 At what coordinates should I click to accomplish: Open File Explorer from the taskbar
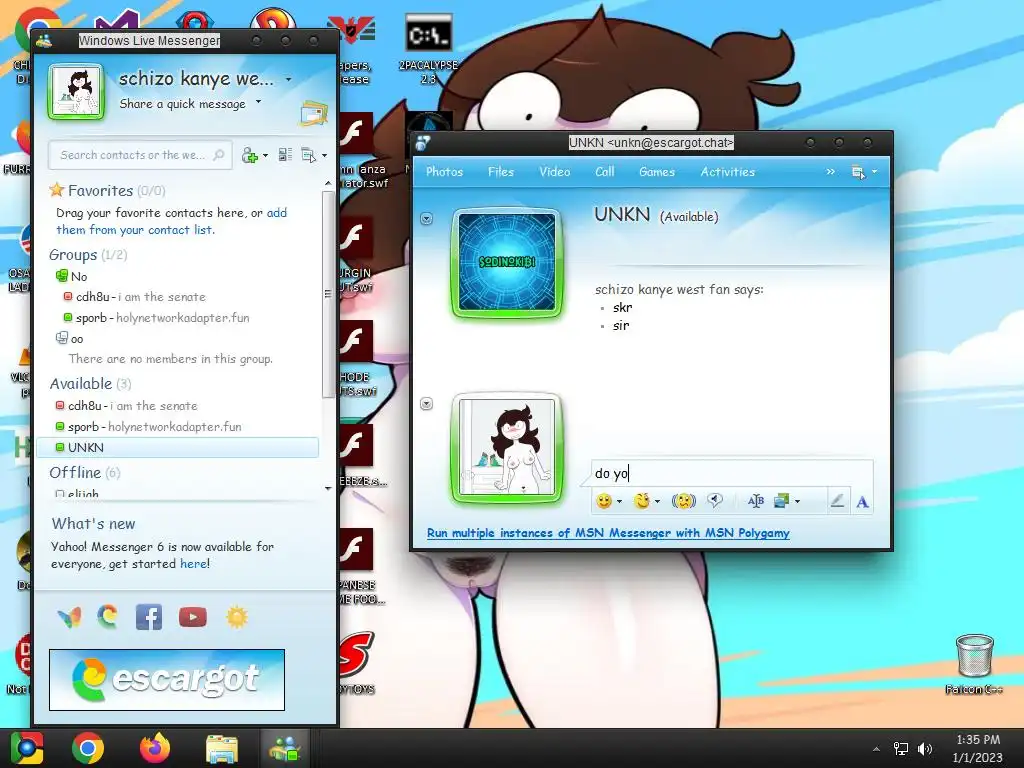[221, 748]
